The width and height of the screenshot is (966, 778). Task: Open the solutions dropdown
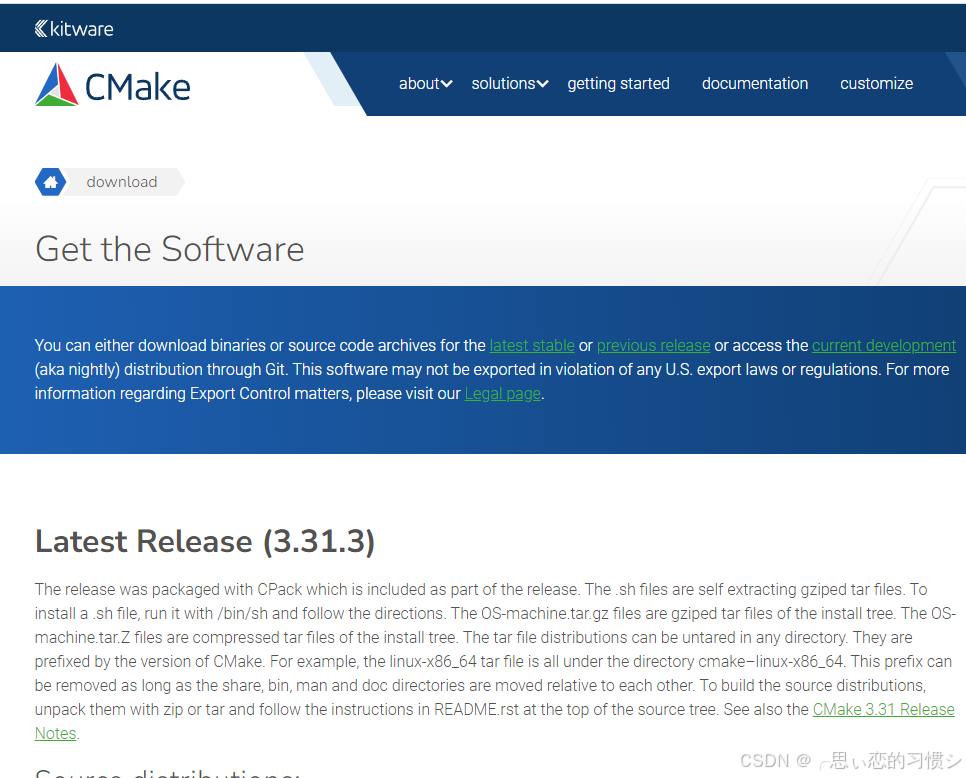point(509,84)
